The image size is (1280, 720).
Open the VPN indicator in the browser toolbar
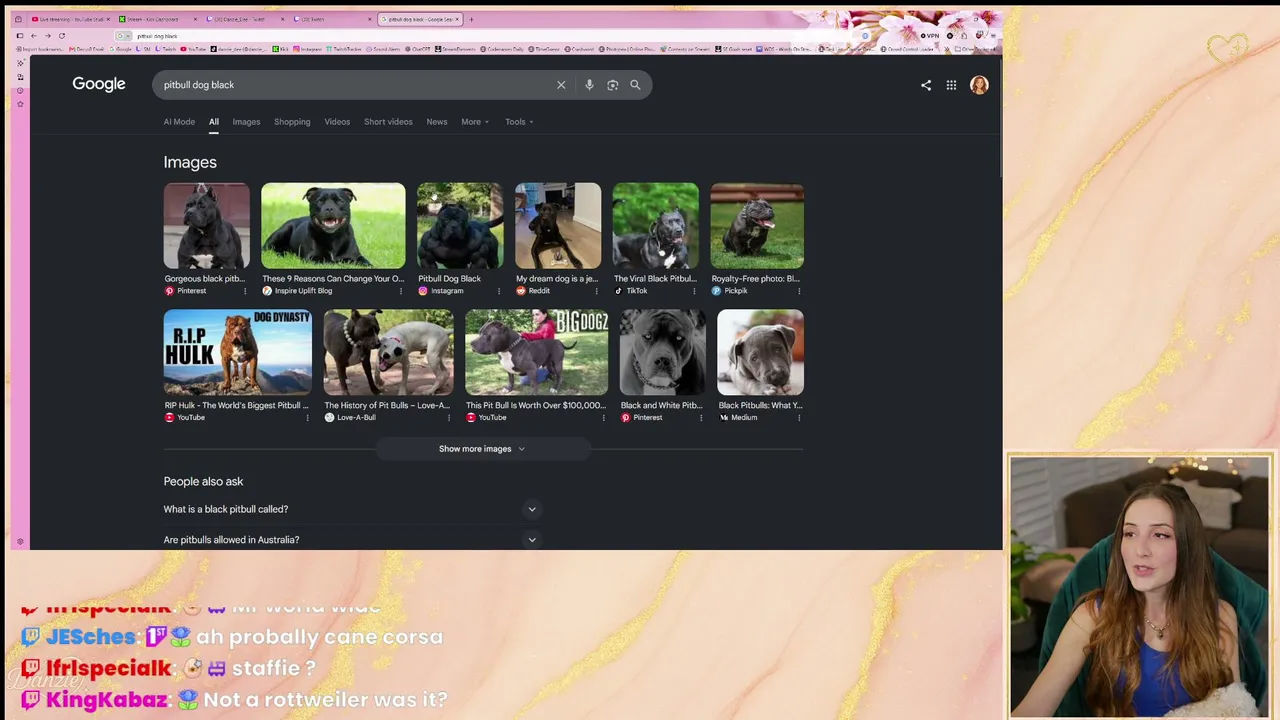[x=929, y=36]
